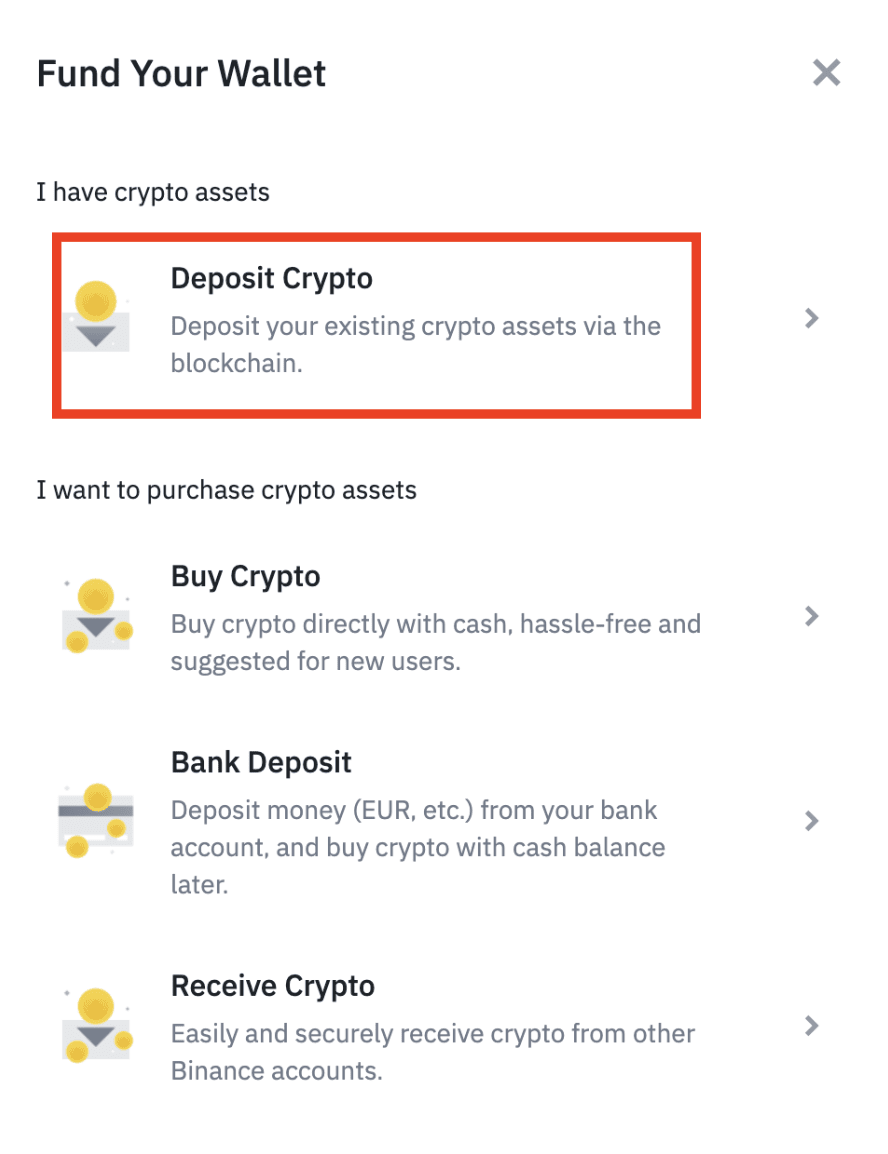Click the Receive Crypto coins icon
The image size is (888, 1154).
click(96, 1023)
